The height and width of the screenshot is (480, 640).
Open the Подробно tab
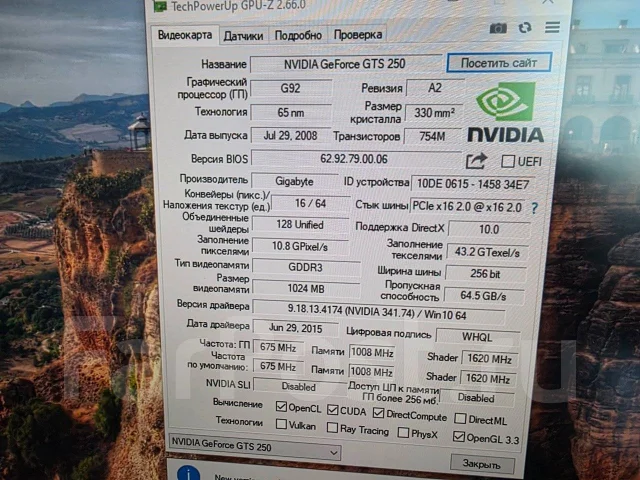298,36
